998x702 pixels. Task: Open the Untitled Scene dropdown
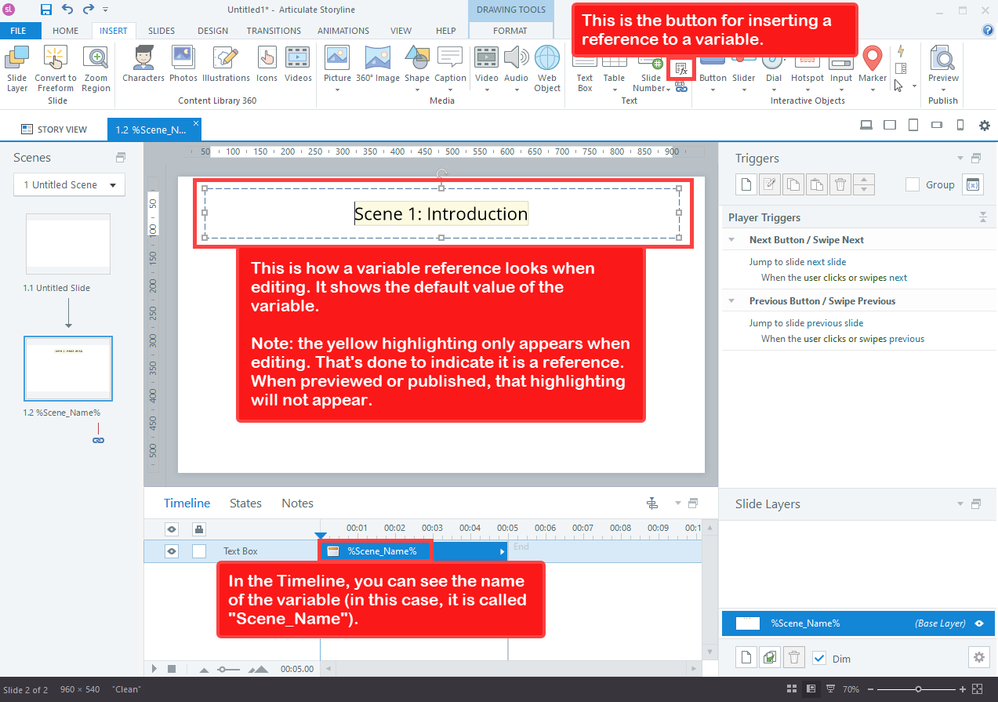click(69, 185)
